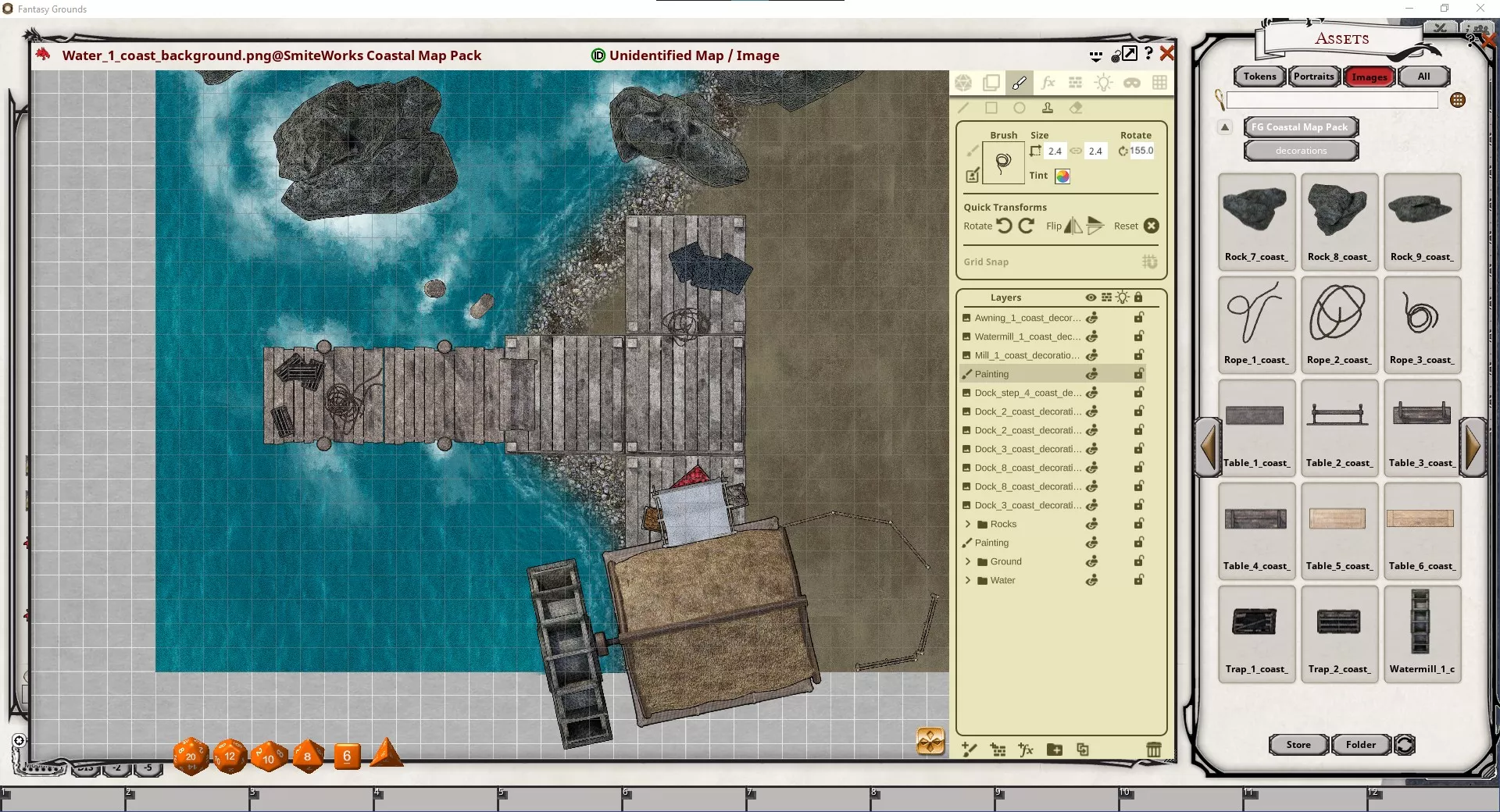The height and width of the screenshot is (812, 1500).
Task: Click the d20 die icon
Action: coord(191,756)
